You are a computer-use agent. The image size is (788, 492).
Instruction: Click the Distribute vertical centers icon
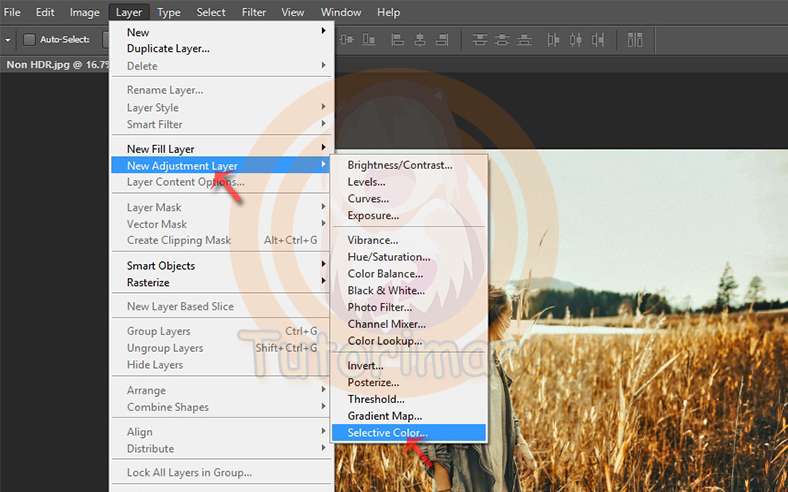point(502,39)
